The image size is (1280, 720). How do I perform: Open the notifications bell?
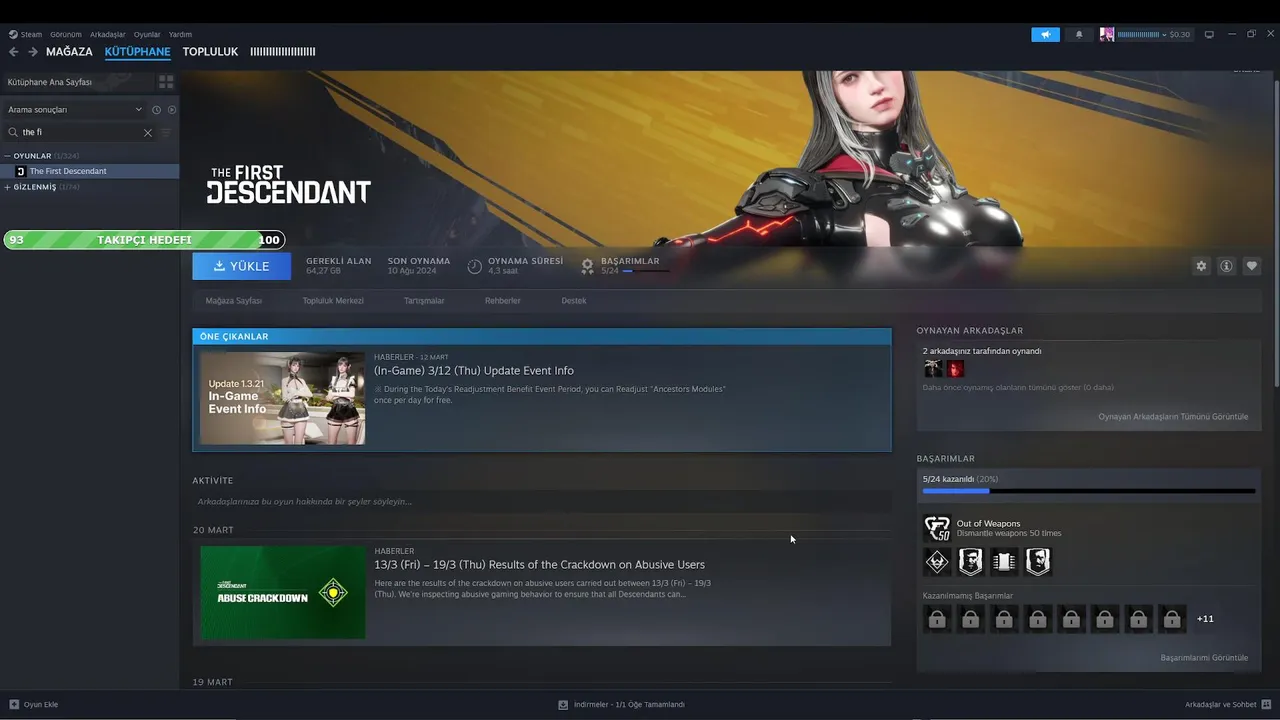(1079, 34)
